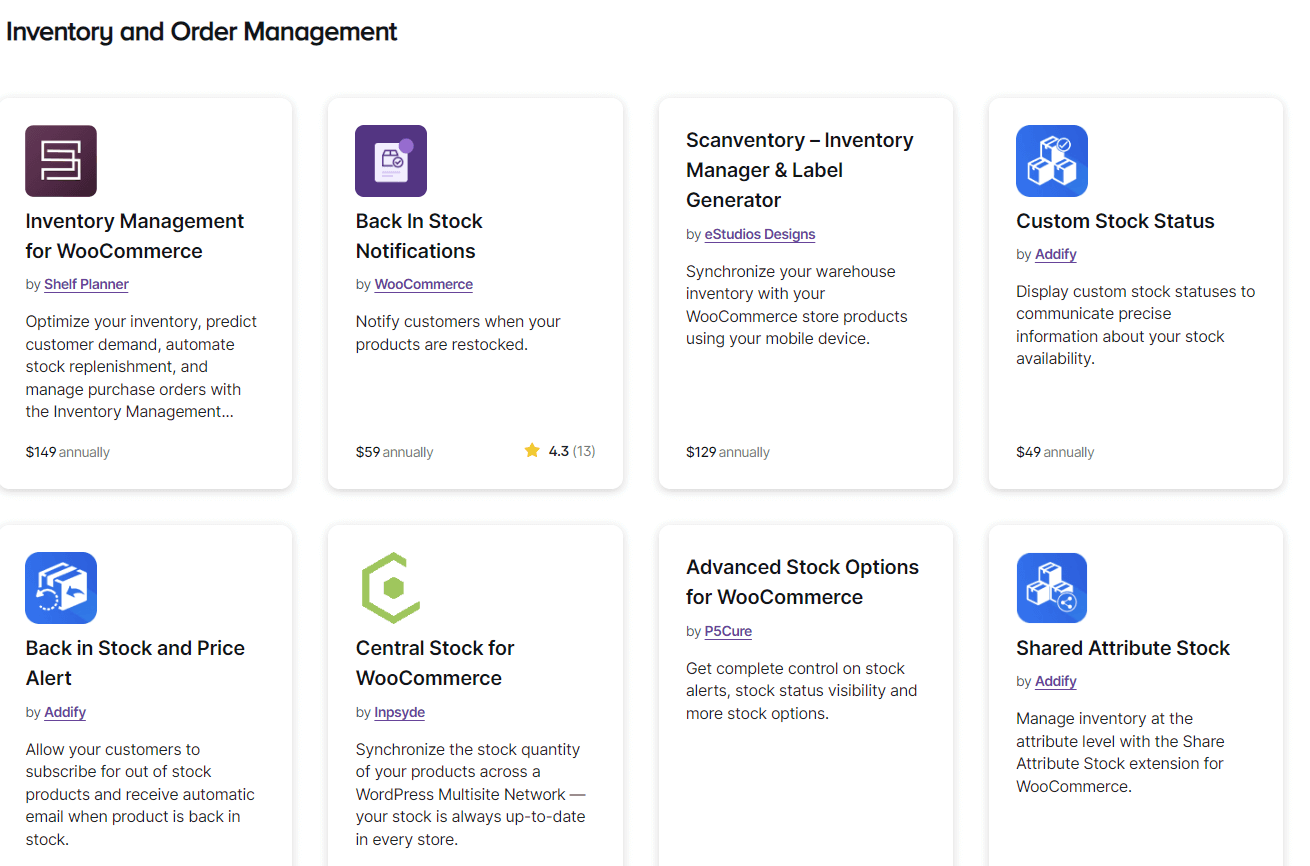Open Scanventory Inventory Manager & Label Generator title
This screenshot has height=866, width=1310.
point(800,170)
